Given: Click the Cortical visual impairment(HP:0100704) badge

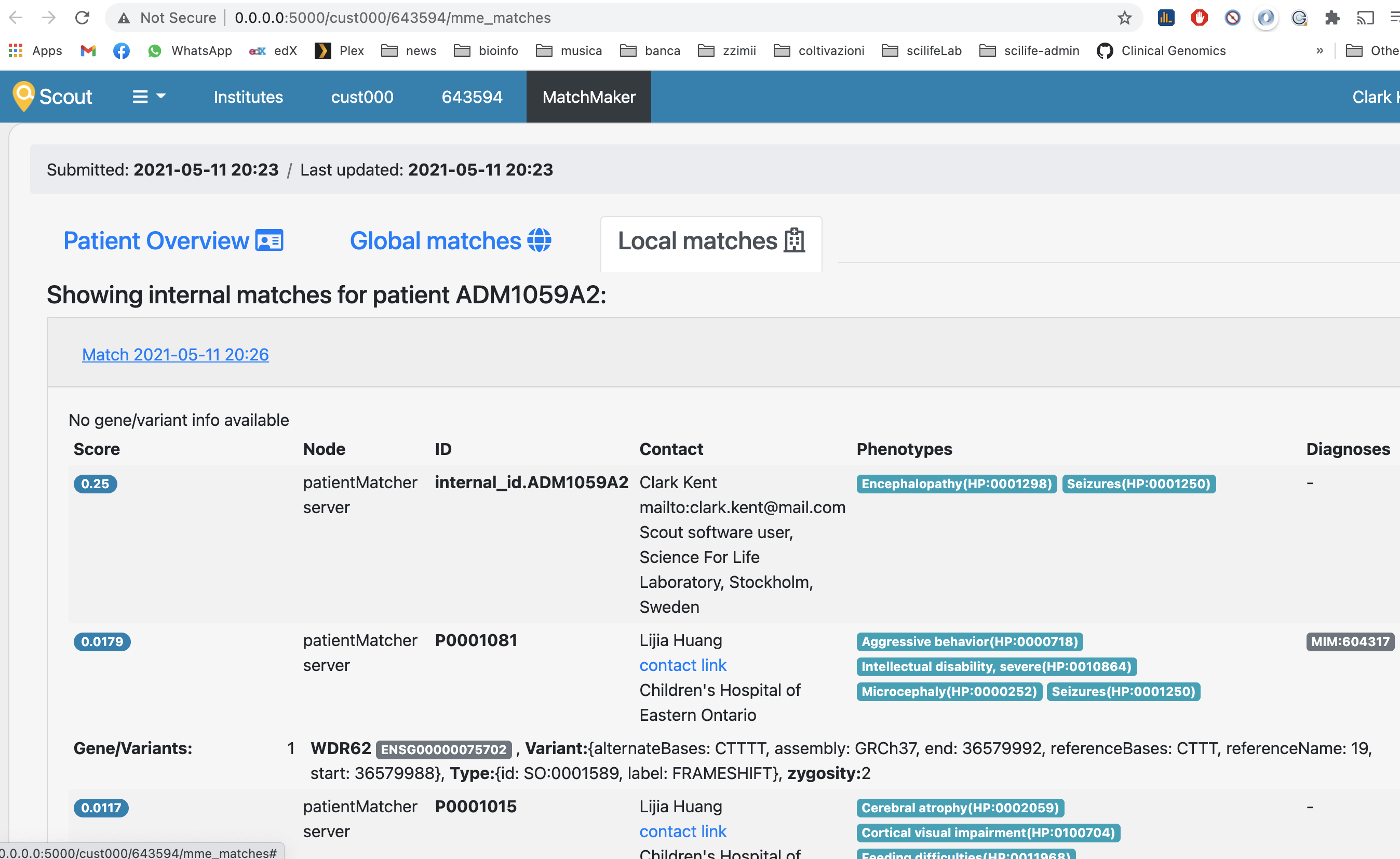Looking at the screenshot, I should click(988, 833).
